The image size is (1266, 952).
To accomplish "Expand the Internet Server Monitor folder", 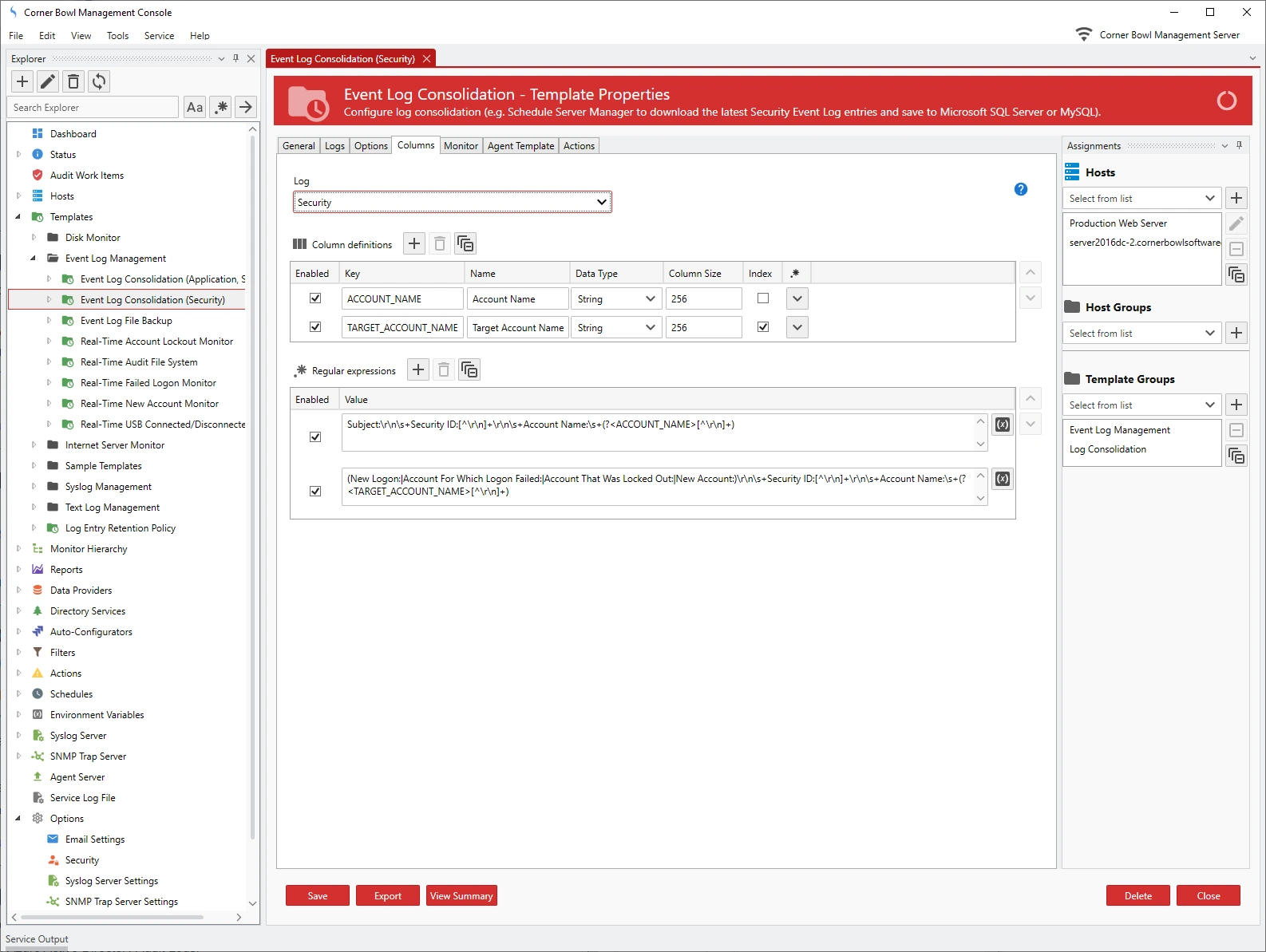I will pyautogui.click(x=34, y=445).
